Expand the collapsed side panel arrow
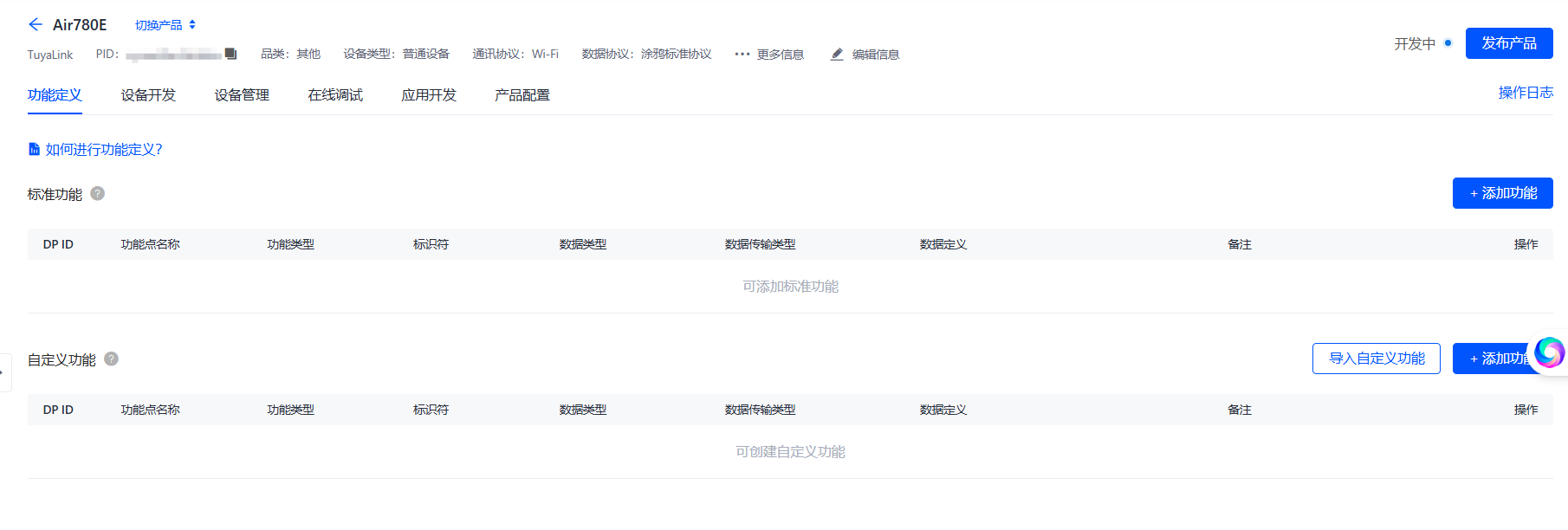 (3, 372)
